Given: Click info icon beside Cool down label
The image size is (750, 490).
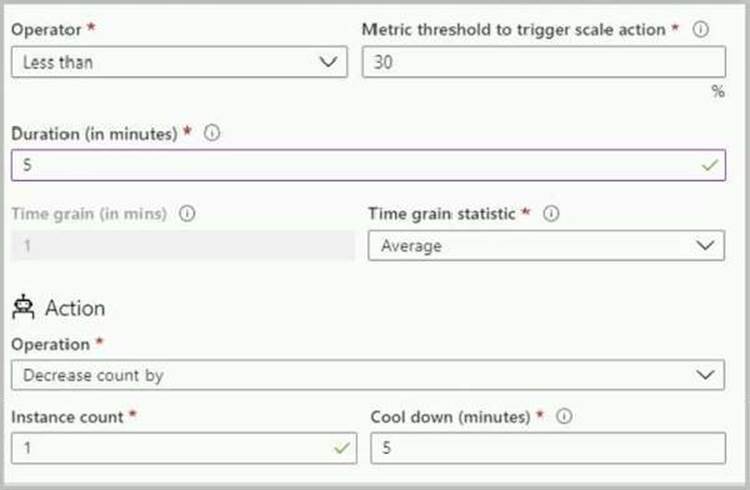Looking at the screenshot, I should [564, 416].
